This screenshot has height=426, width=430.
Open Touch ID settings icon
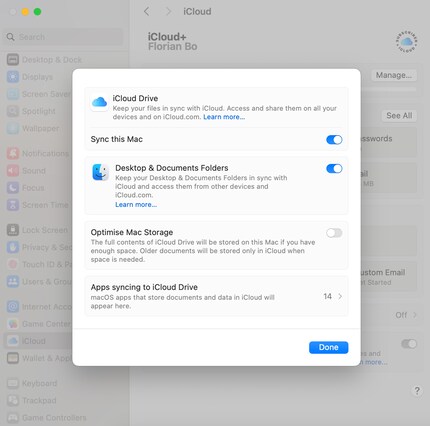pyautogui.click(x=13, y=264)
